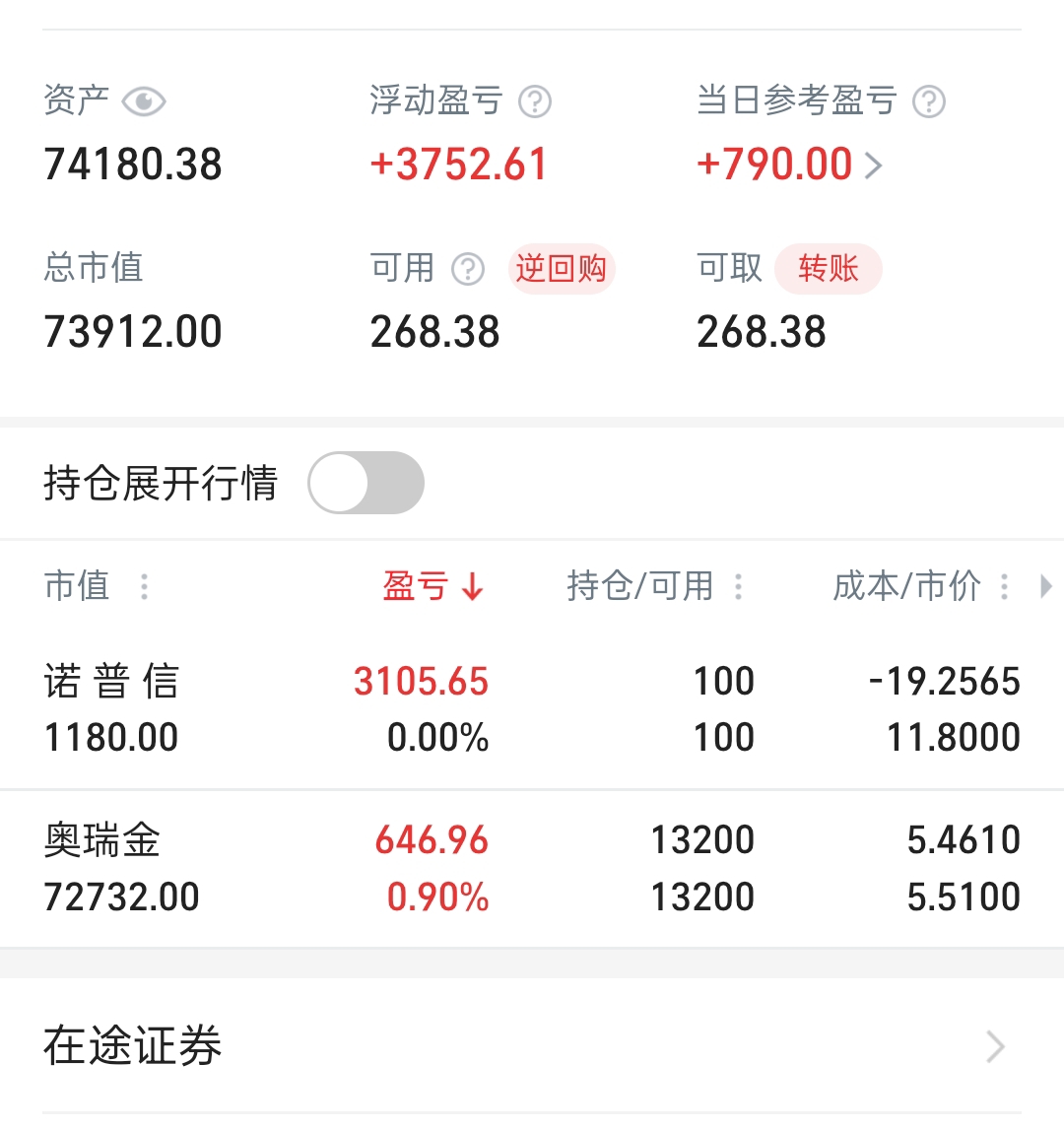Sort by 盈亏 column header

415,585
